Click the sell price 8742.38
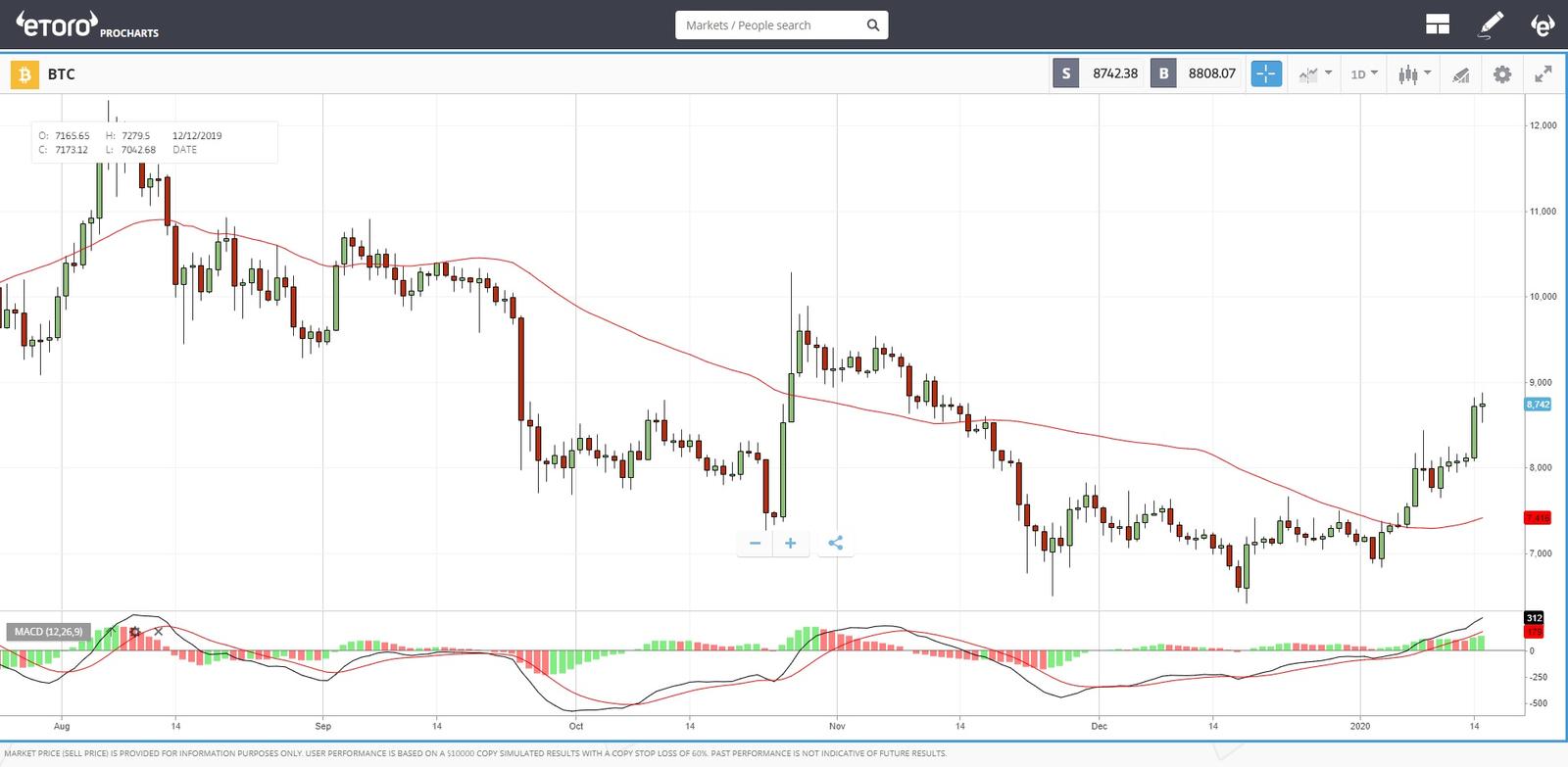 (1115, 73)
